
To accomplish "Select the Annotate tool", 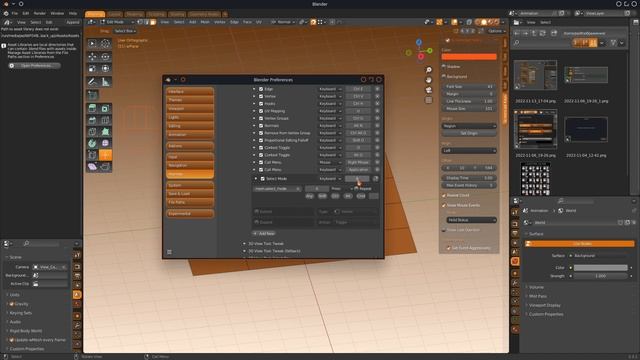I will [93, 82].
